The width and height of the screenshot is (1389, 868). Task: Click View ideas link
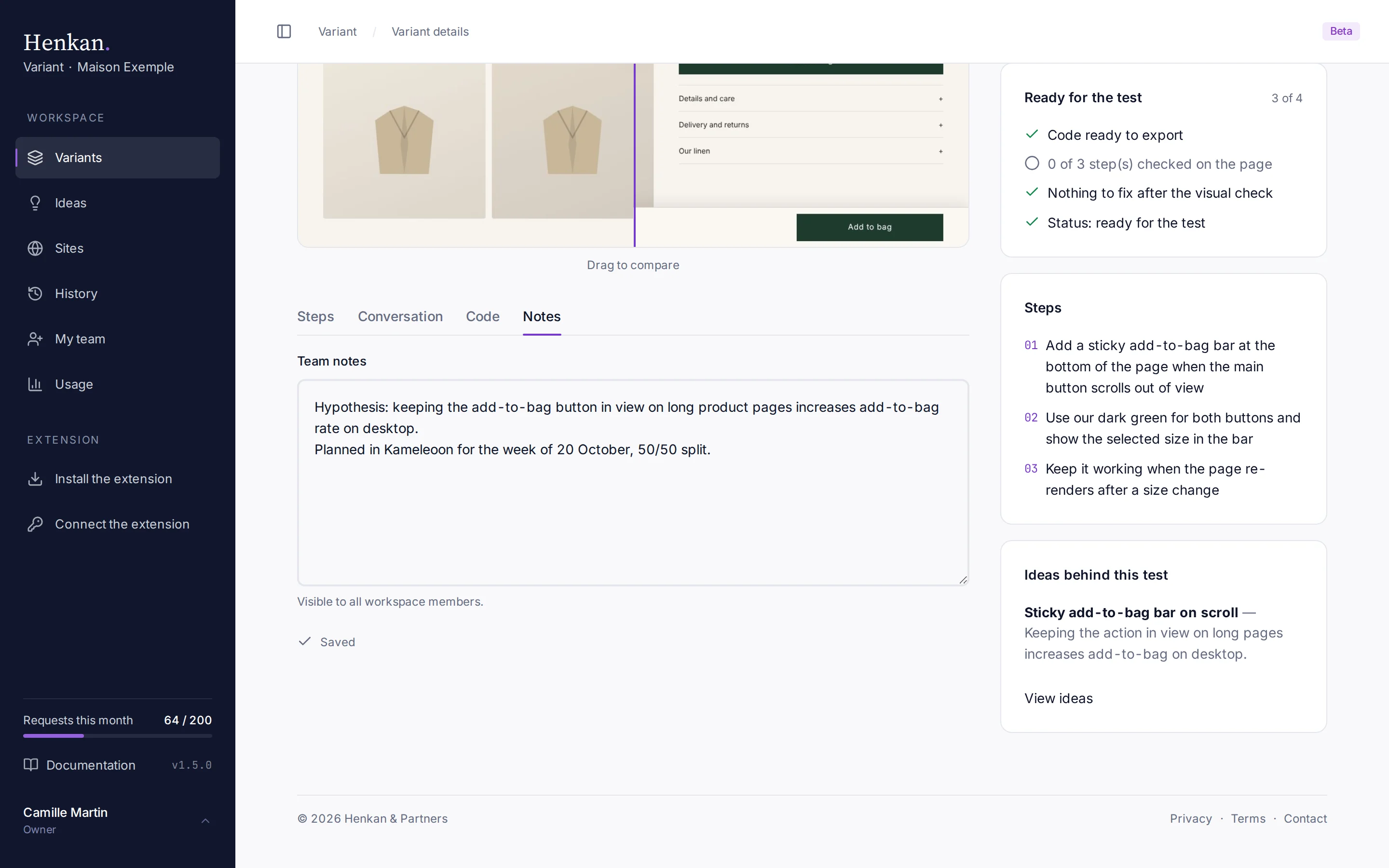(1059, 698)
